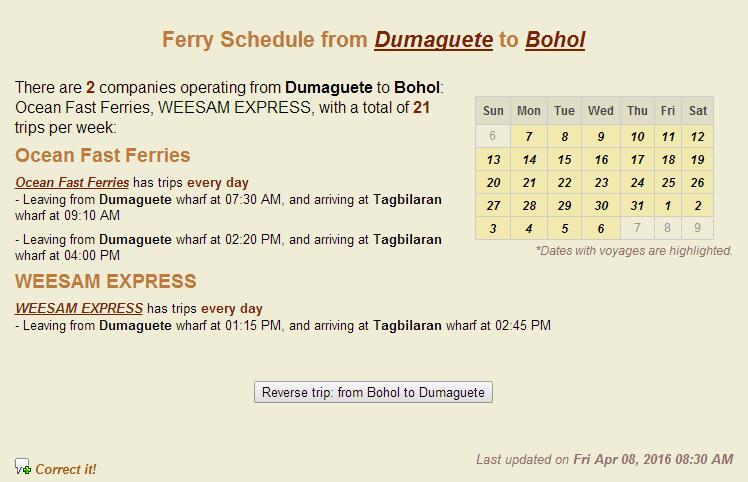Open the Bohol link in the title
748x482 pixels.
(555, 40)
